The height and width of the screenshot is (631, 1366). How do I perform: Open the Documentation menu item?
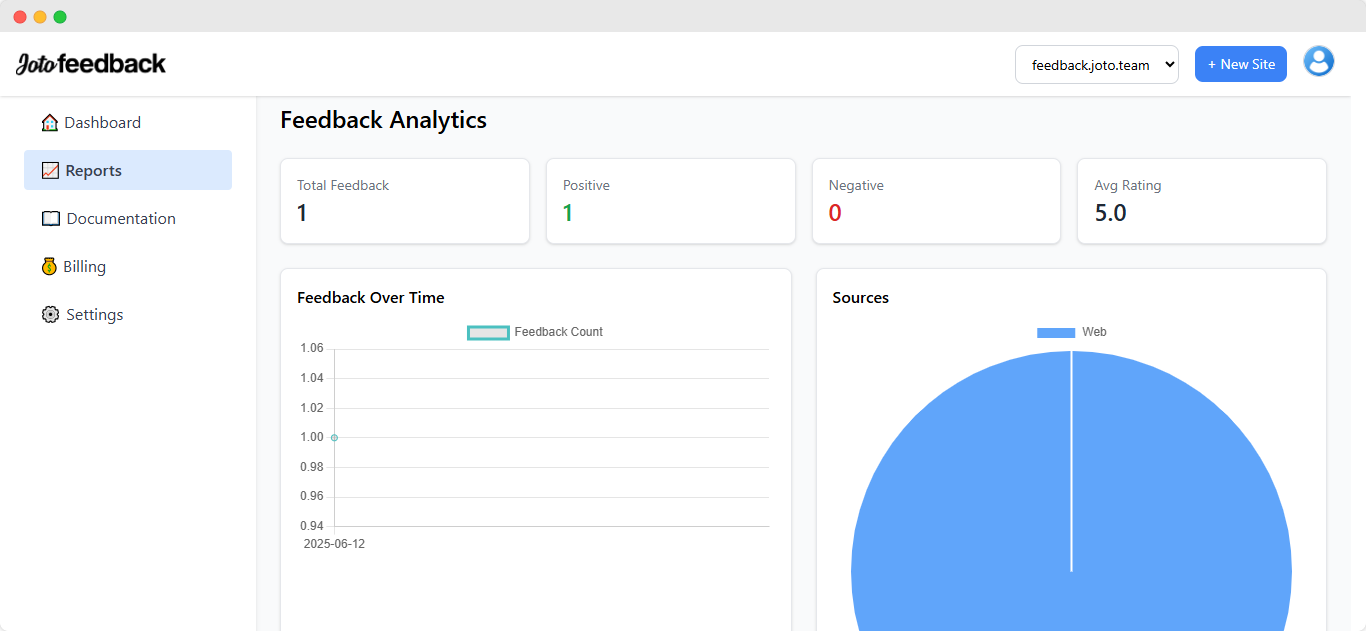point(128,218)
